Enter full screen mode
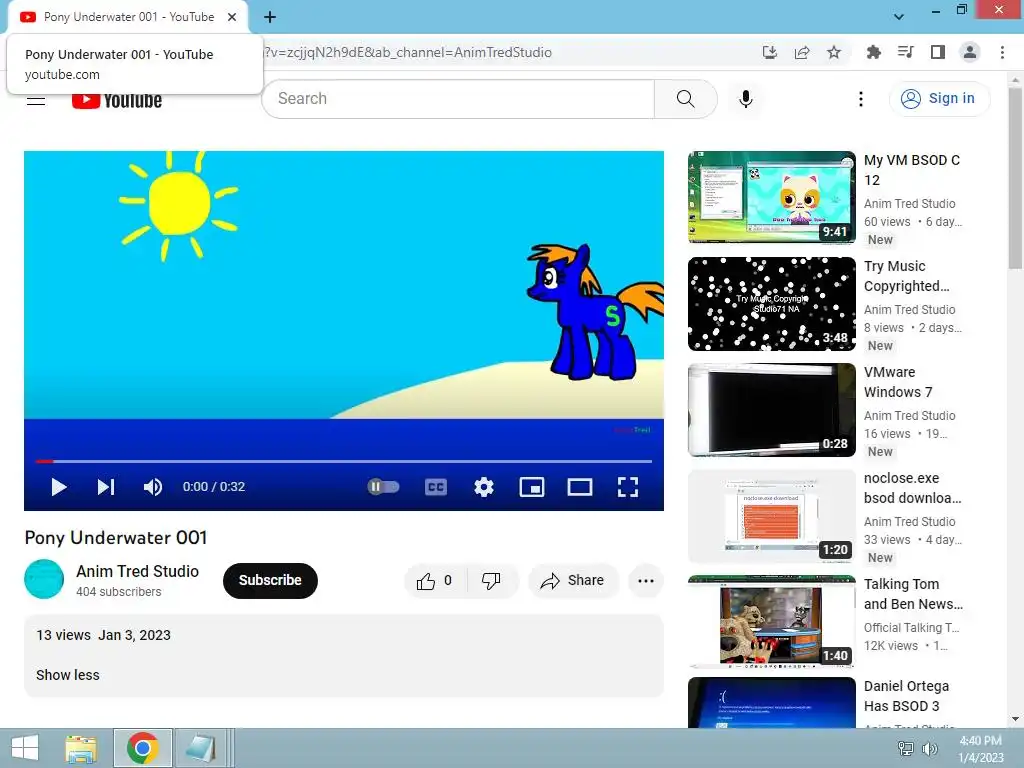Screen dimensions: 1024x768 click(628, 487)
